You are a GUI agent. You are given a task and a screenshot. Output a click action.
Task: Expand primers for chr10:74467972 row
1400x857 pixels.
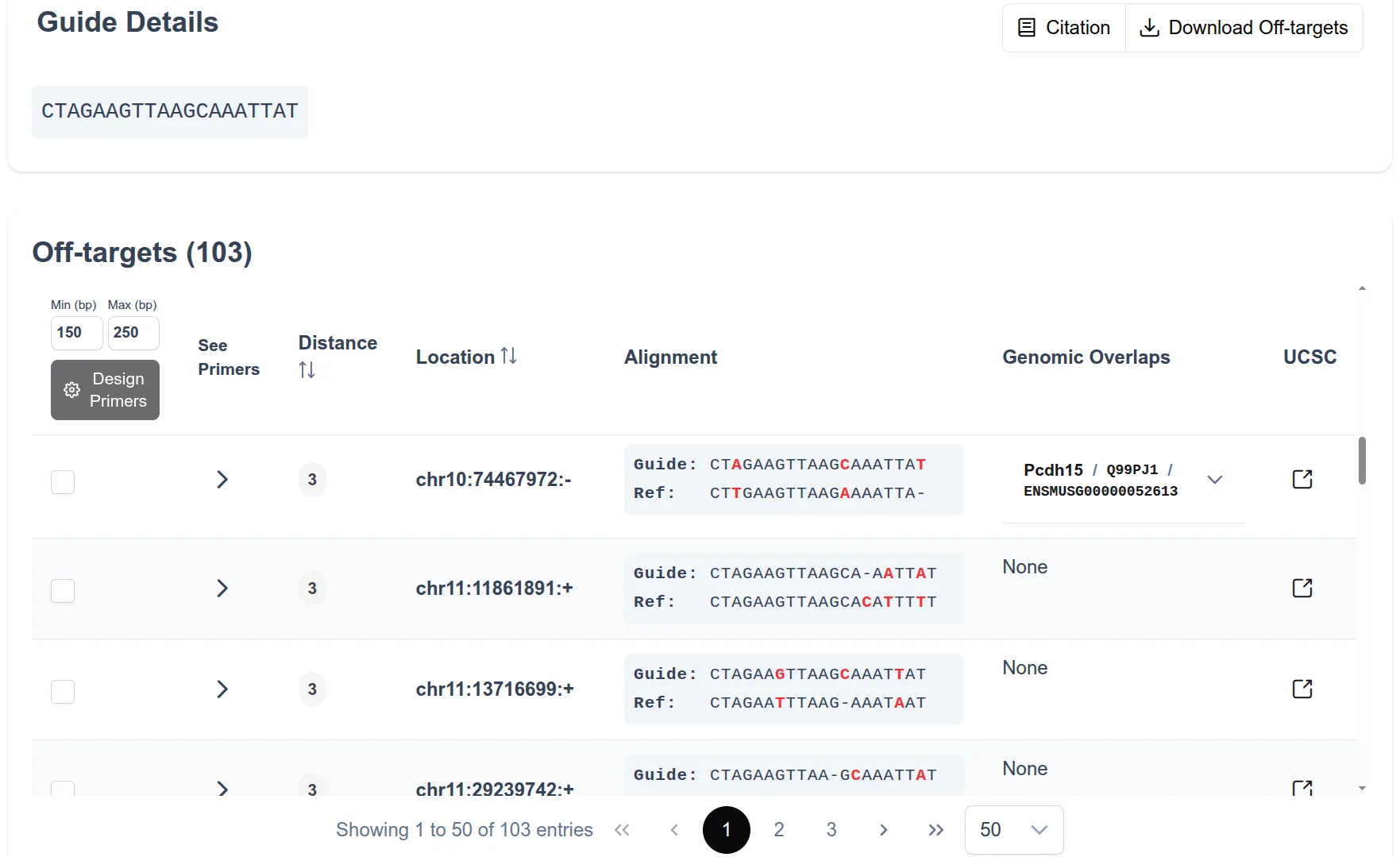point(222,480)
